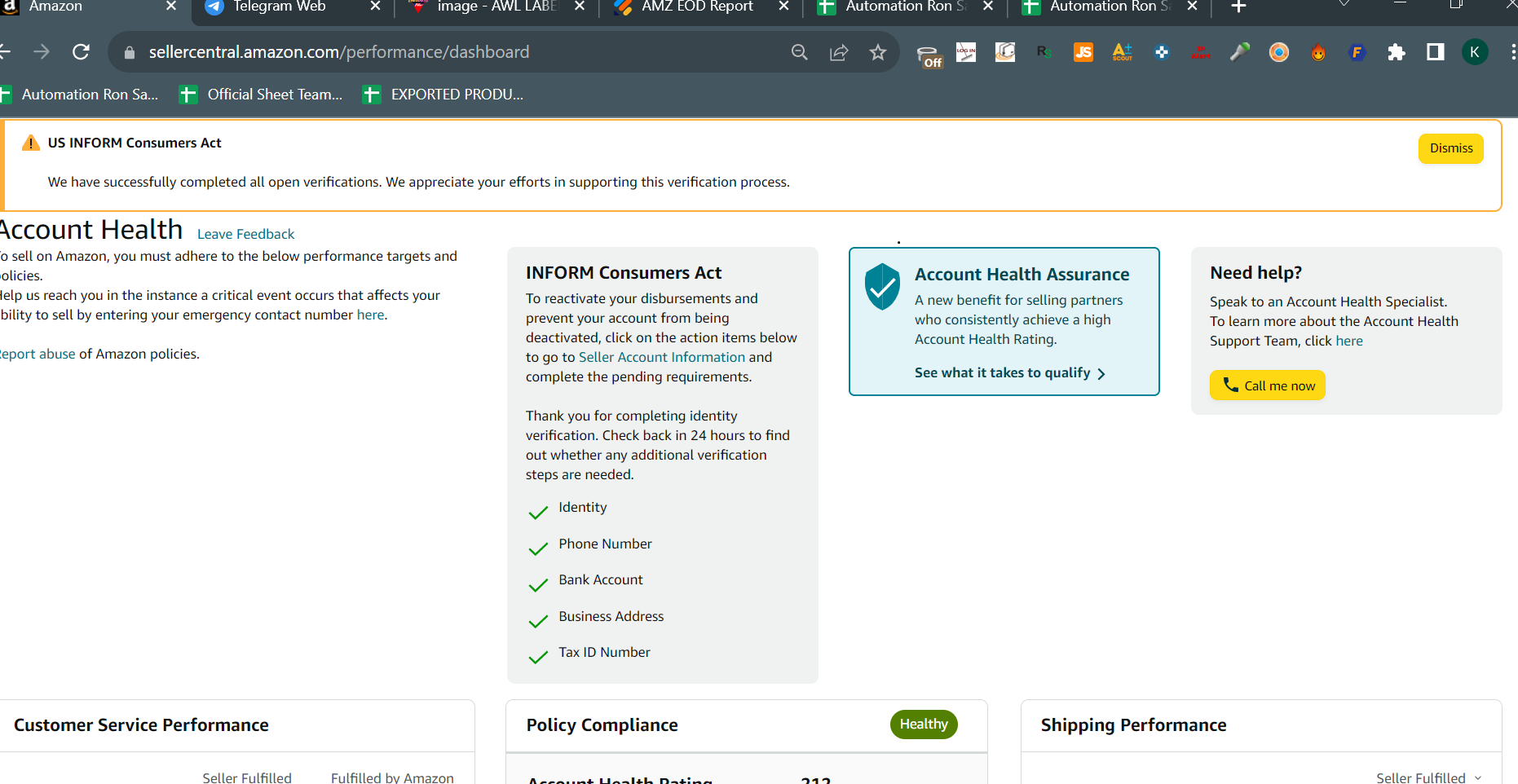Click 'here' link for Account Health Support Team

pos(1349,341)
